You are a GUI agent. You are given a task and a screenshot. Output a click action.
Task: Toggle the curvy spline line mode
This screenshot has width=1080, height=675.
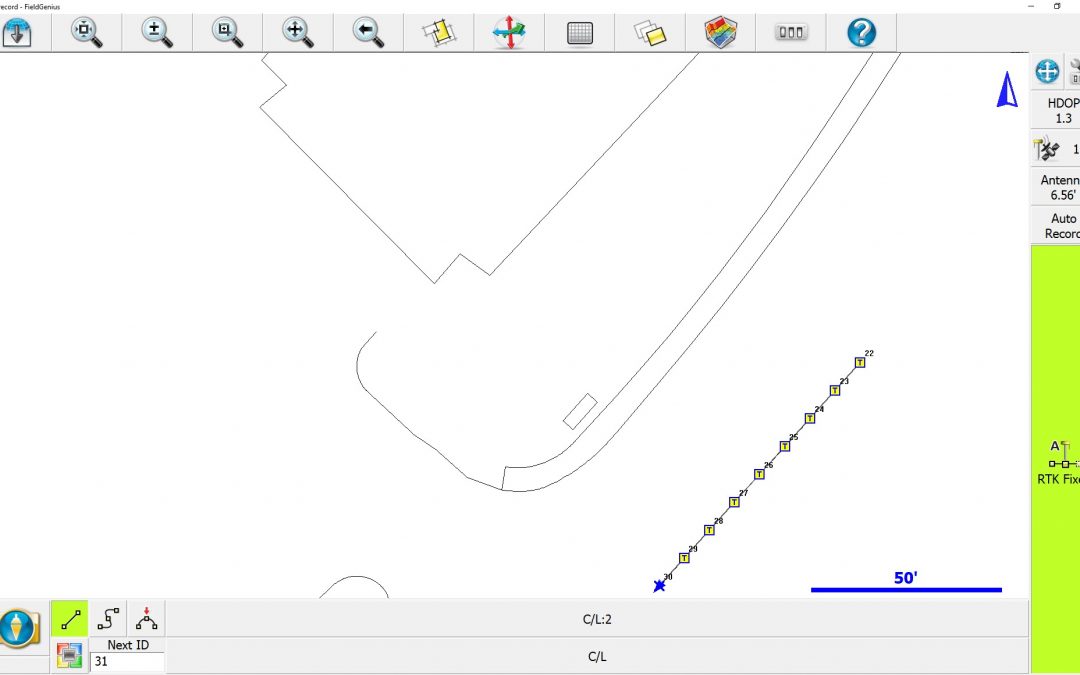pyautogui.click(x=108, y=619)
